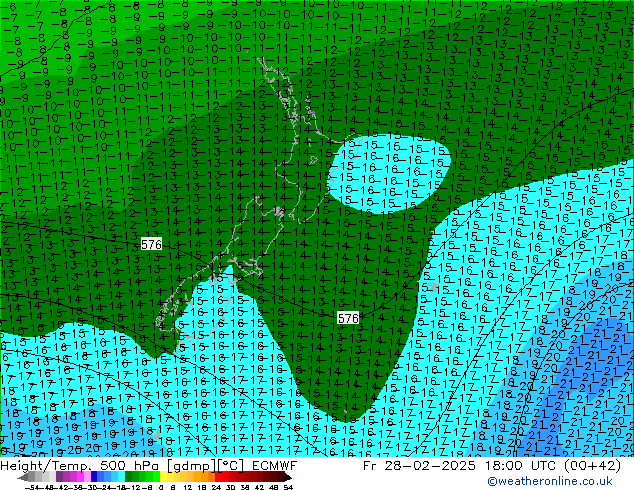This screenshot has height=490, width=634.
Task: Click the '(00+42)' forecast offset text
Action: [x=592, y=466]
